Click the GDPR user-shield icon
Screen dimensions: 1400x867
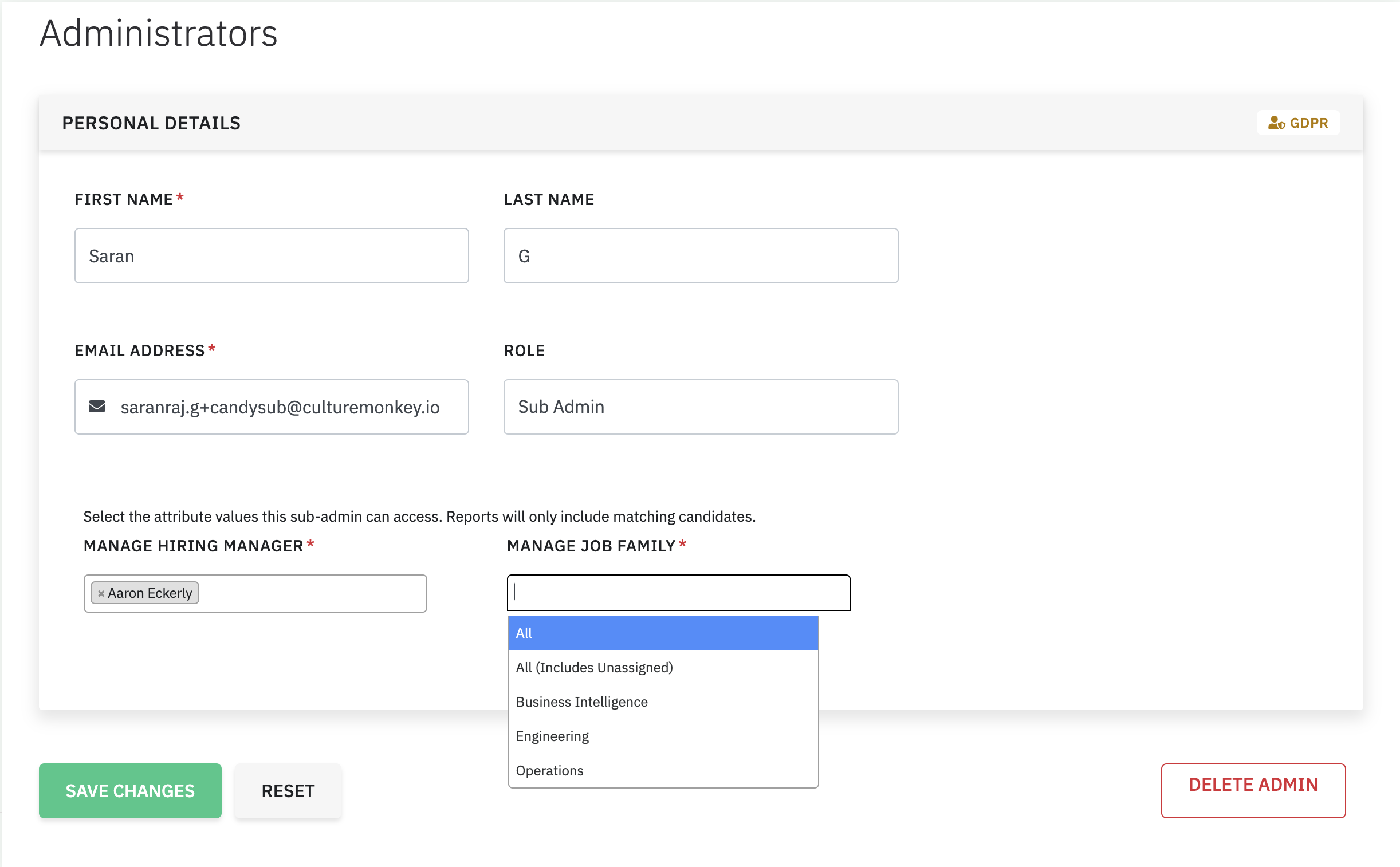(x=1276, y=123)
